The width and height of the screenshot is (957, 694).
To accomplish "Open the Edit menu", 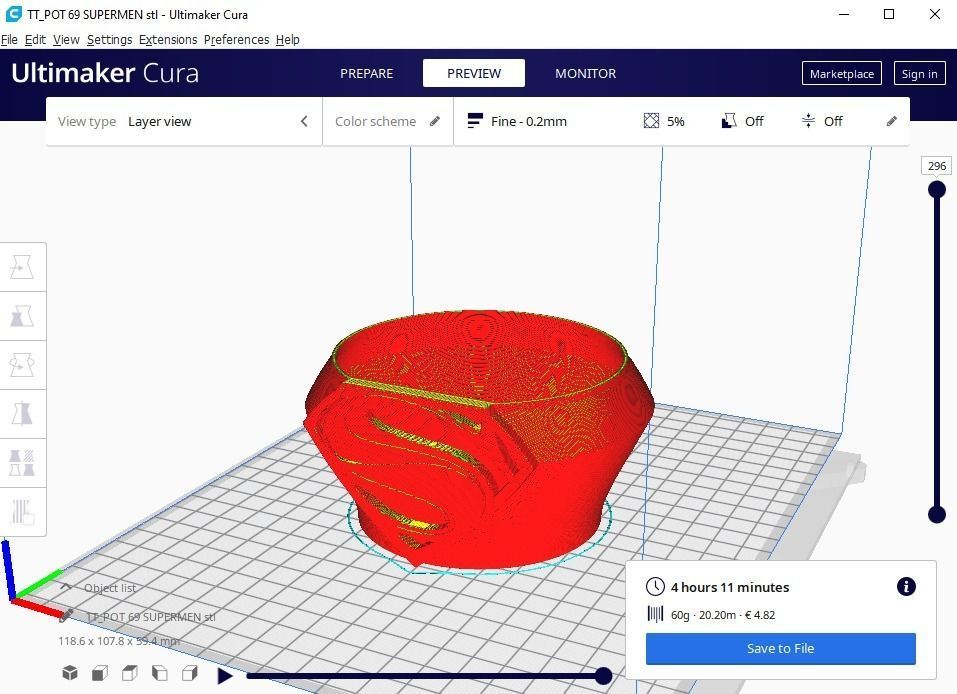I will [35, 40].
